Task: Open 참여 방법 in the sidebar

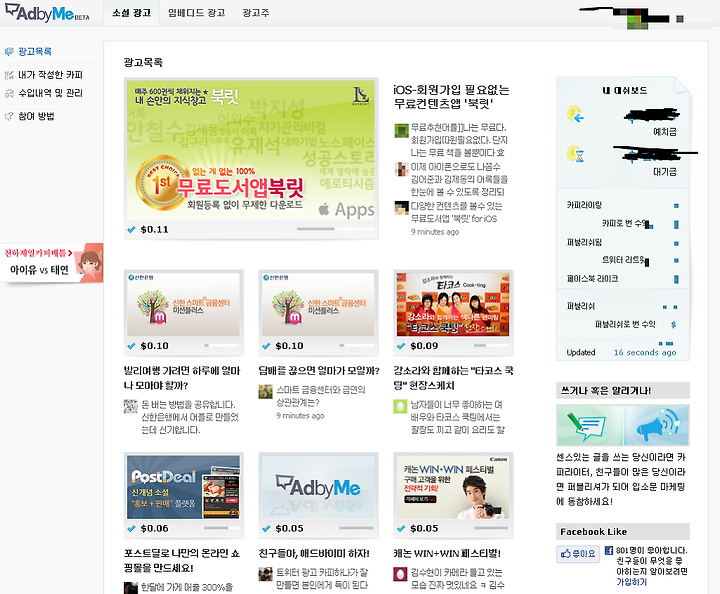Action: pos(36,116)
